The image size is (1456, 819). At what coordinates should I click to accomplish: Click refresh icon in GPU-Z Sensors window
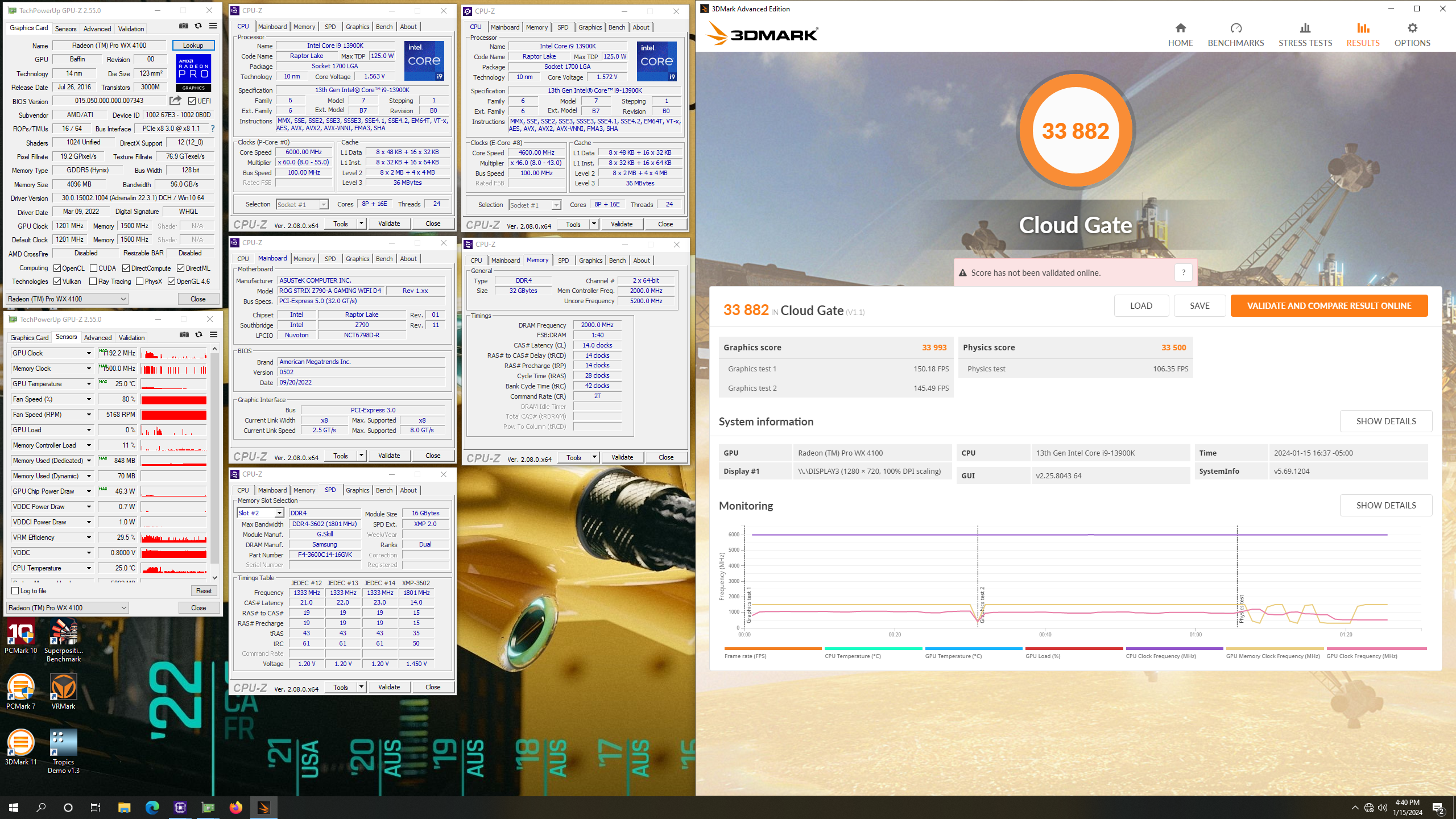pos(198,334)
